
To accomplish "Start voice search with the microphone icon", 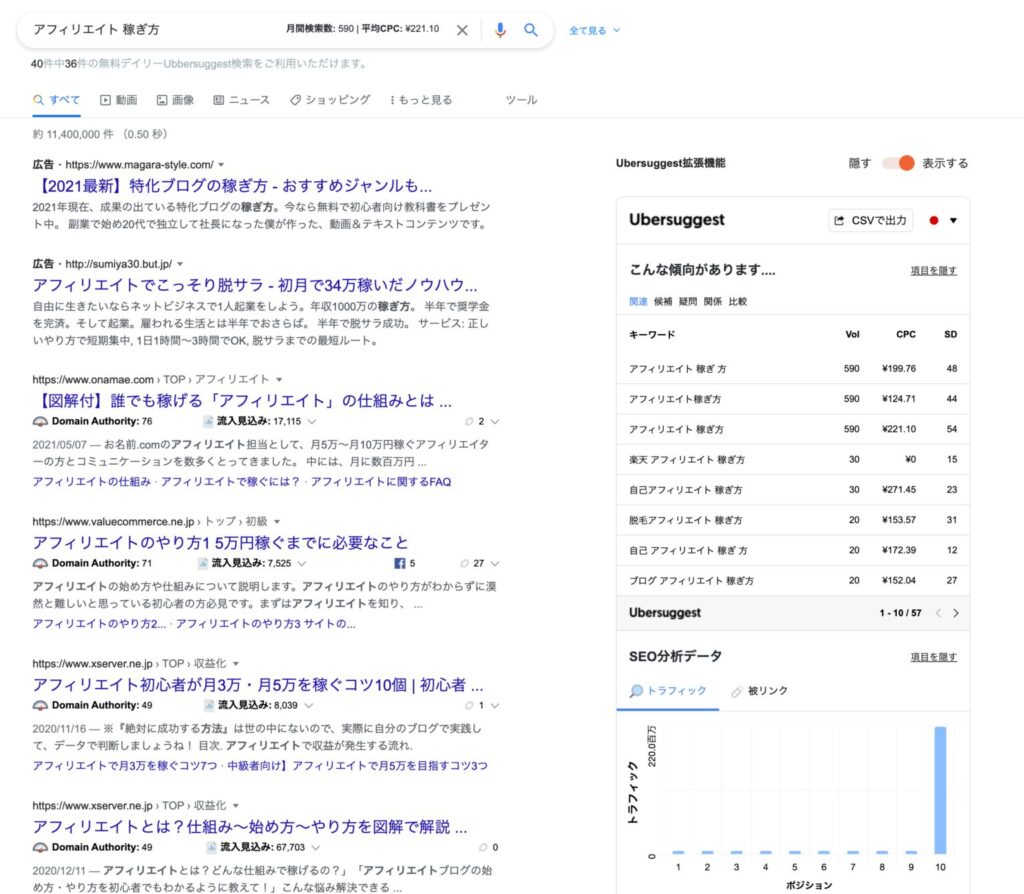I will (500, 30).
